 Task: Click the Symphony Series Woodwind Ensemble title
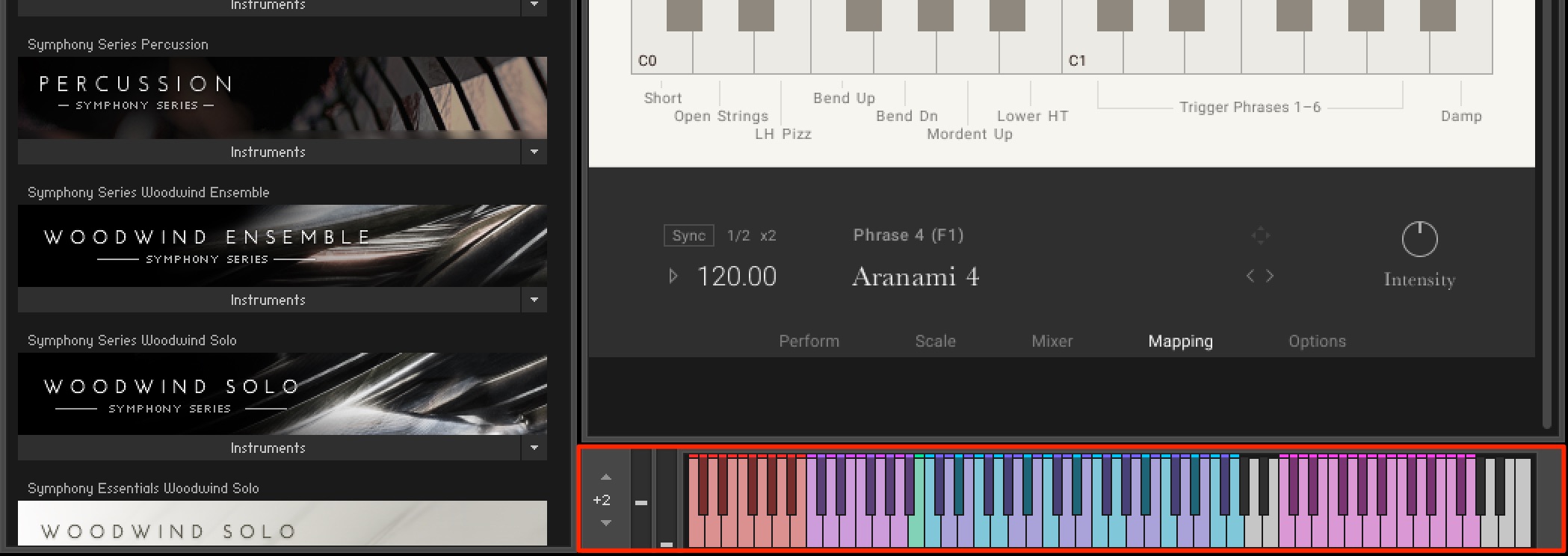click(x=148, y=192)
